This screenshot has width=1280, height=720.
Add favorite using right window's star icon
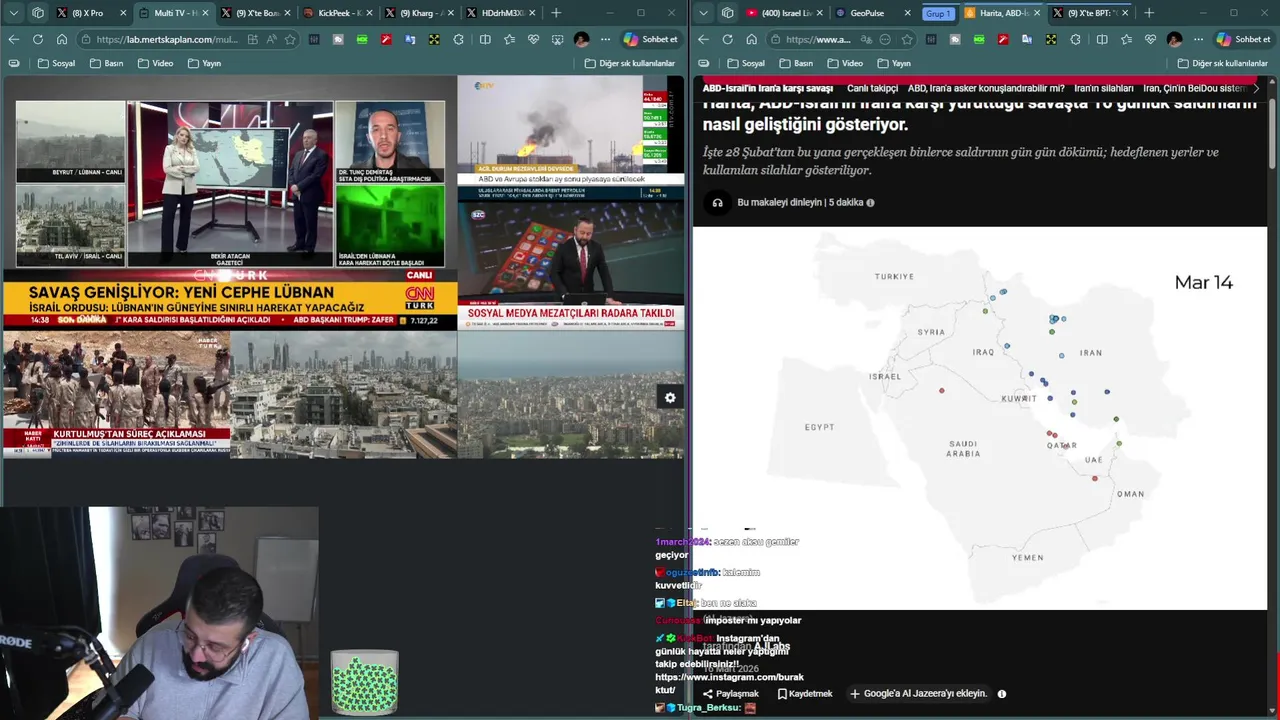click(x=907, y=39)
